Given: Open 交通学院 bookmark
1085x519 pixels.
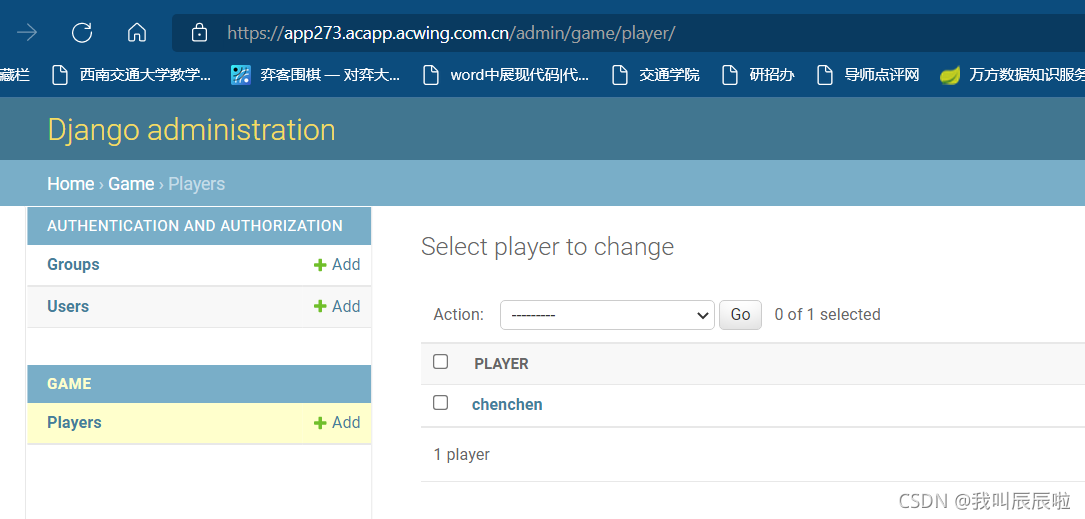Looking at the screenshot, I should [x=655, y=75].
